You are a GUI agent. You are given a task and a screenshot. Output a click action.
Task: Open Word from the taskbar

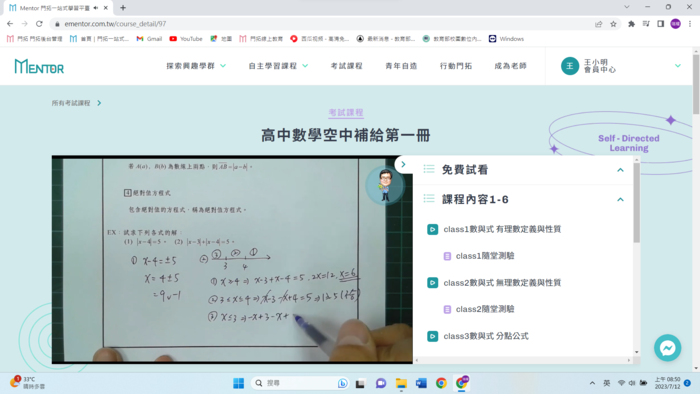[x=421, y=383]
